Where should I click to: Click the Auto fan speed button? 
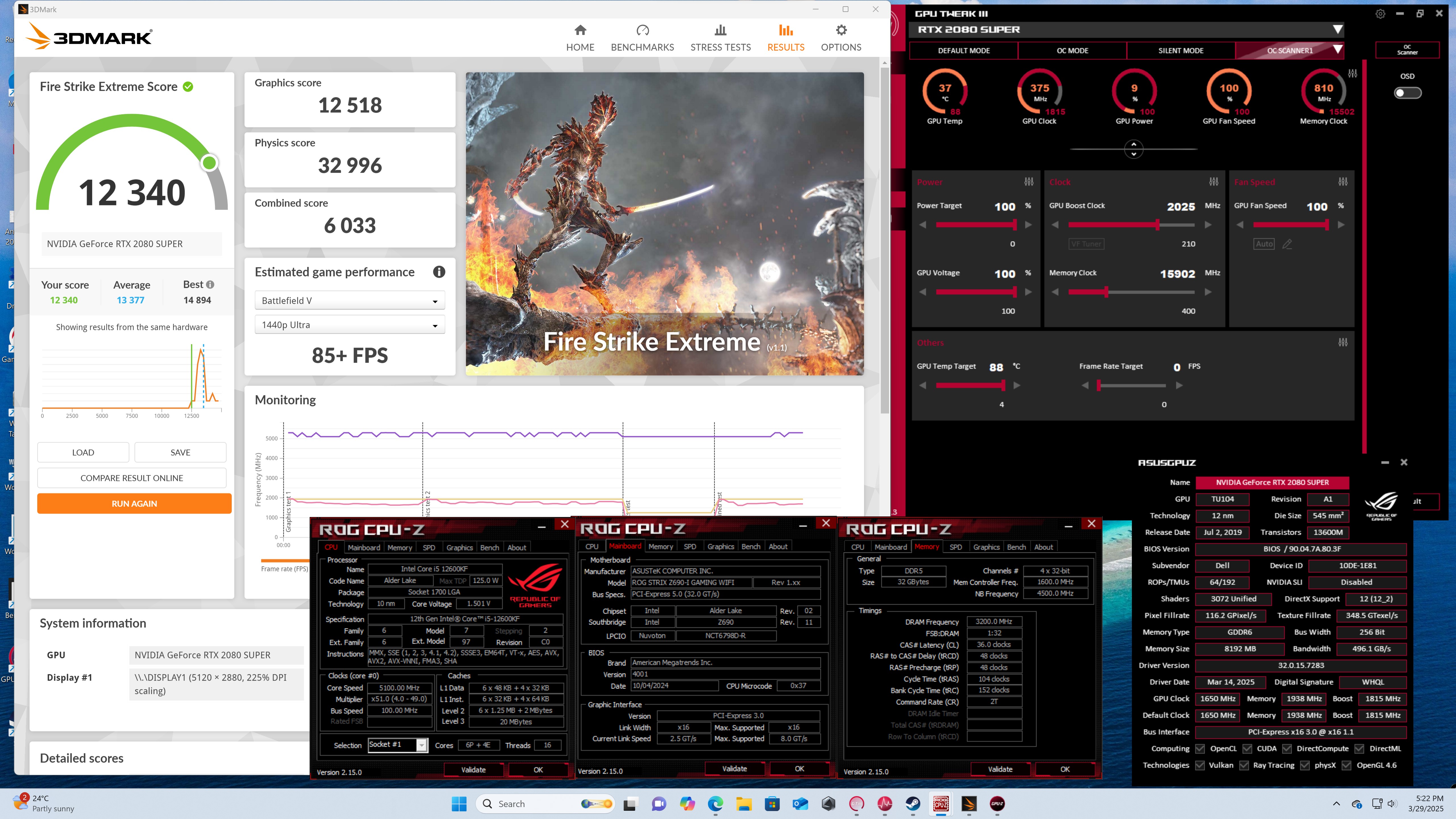coord(1264,244)
